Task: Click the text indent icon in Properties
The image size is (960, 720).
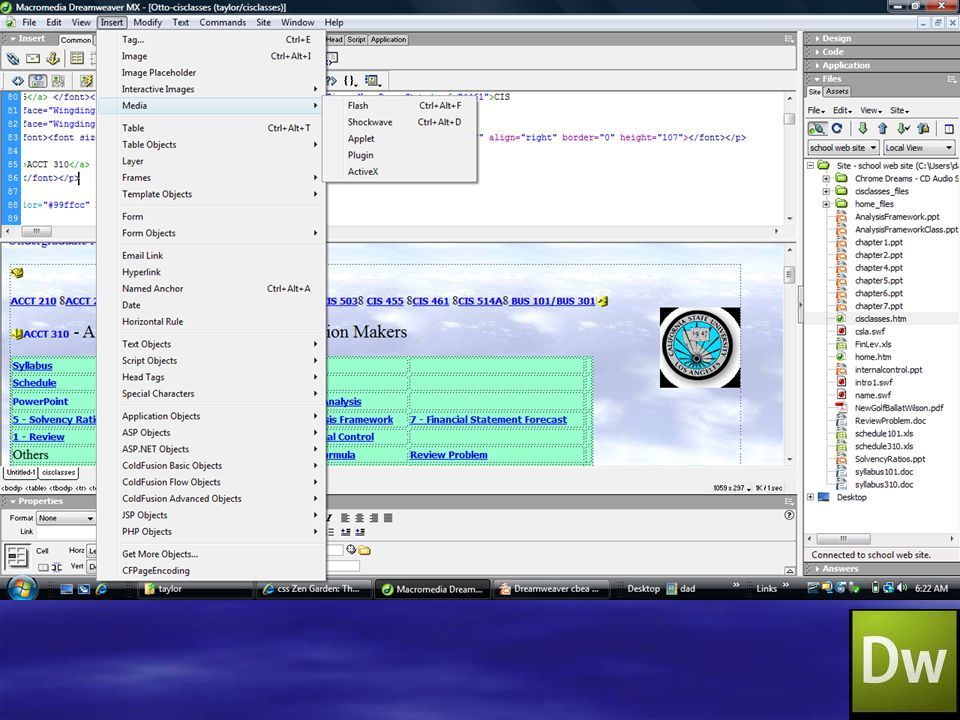Action: point(360,532)
